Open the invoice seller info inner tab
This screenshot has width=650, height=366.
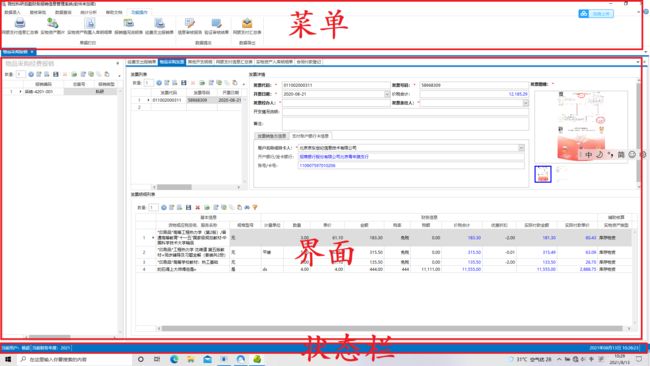pyautogui.click(x=272, y=136)
